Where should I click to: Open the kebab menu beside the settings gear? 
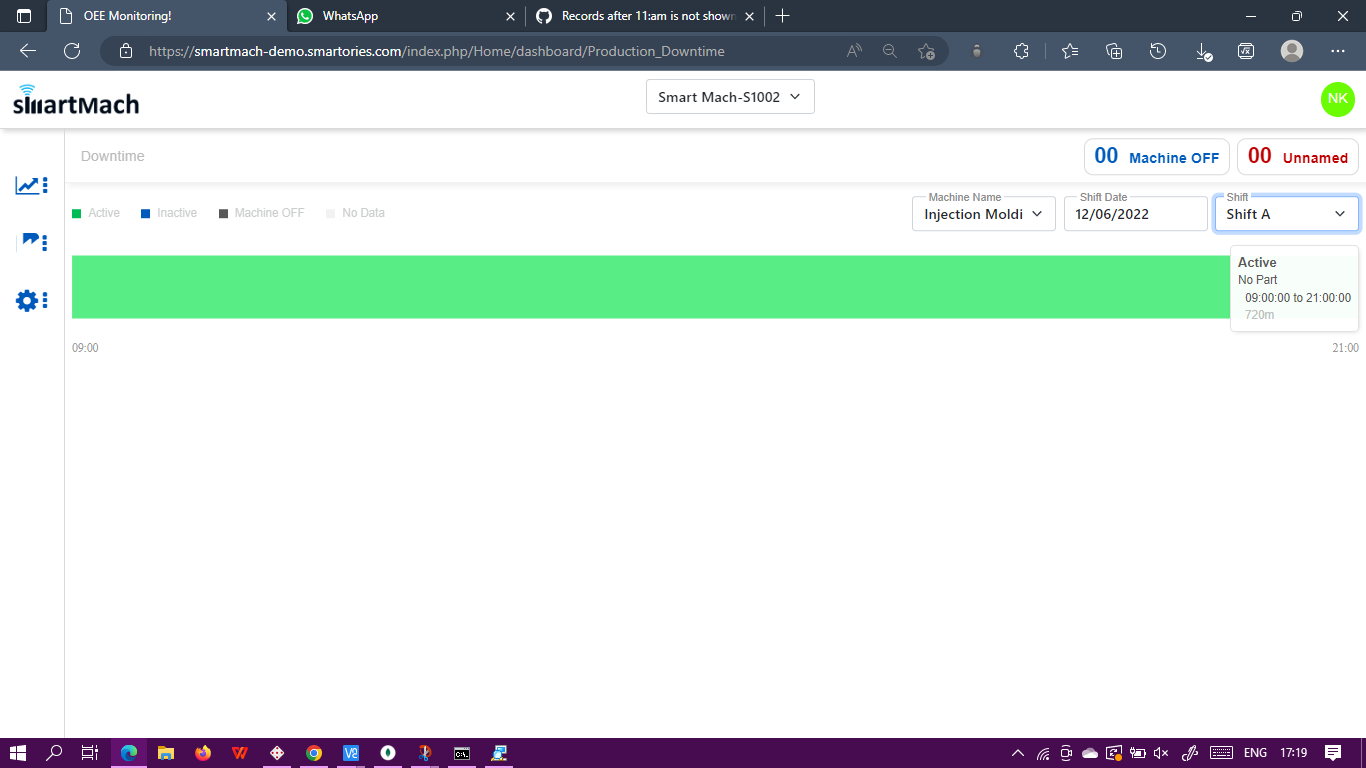42,300
